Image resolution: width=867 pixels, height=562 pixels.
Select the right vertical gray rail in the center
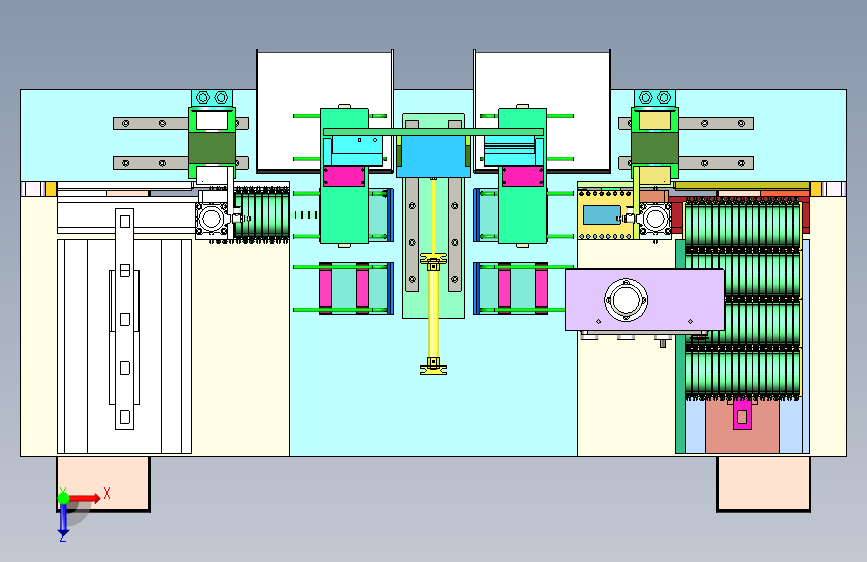point(455,235)
